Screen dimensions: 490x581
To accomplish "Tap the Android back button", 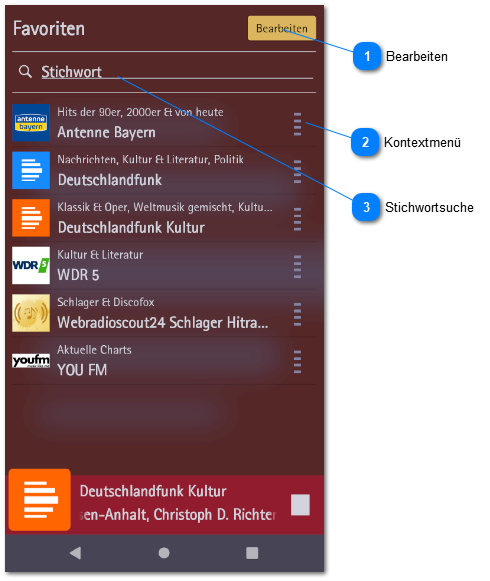I will pyautogui.click(x=76, y=553).
